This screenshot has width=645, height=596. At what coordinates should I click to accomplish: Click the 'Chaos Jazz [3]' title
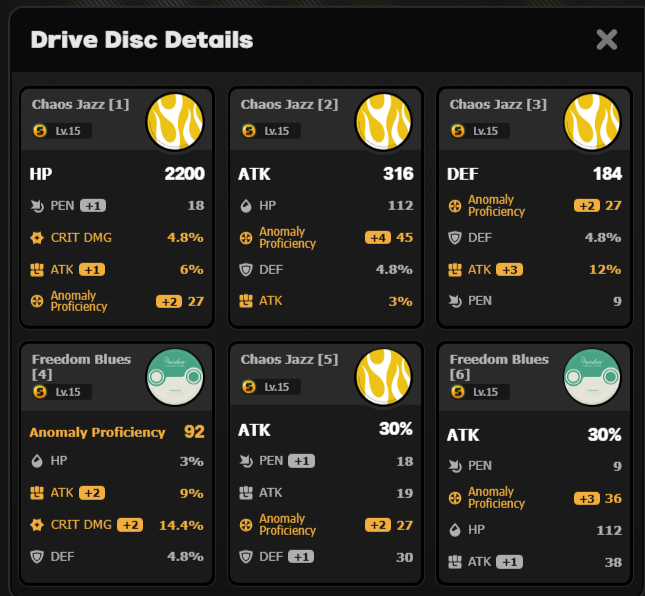point(498,104)
